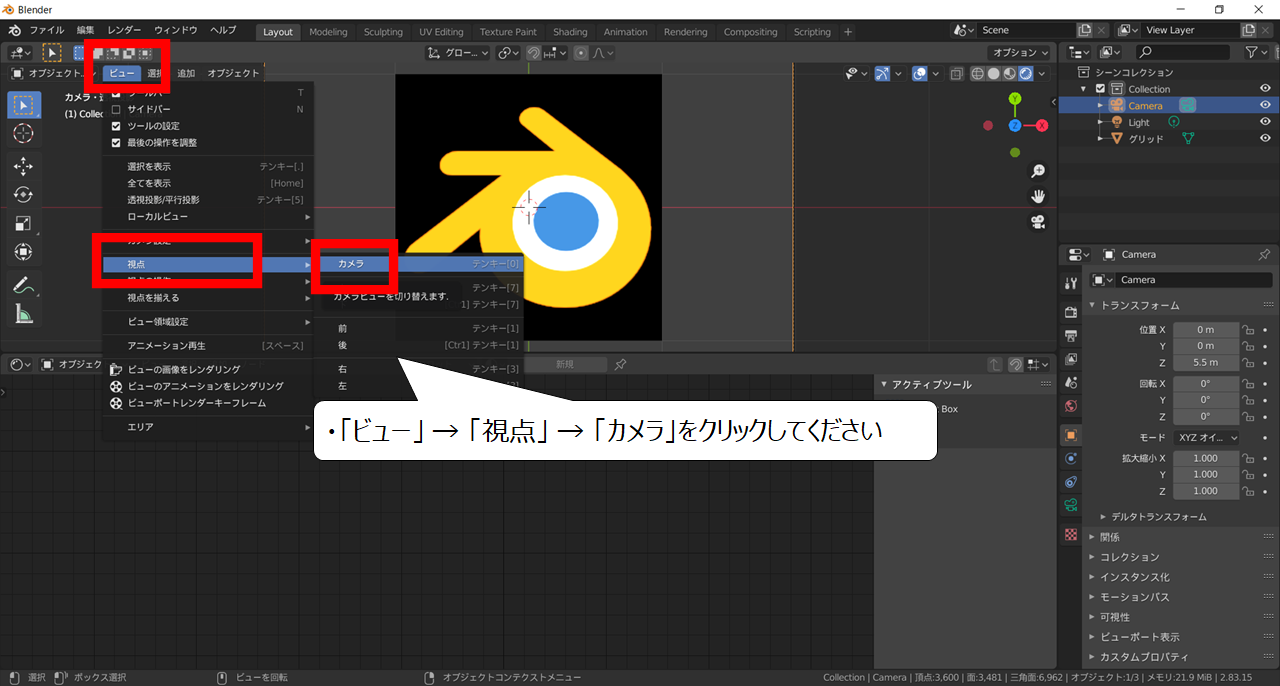The width and height of the screenshot is (1280, 686).
Task: Switch to the Sculpting workspace tab
Action: (383, 32)
